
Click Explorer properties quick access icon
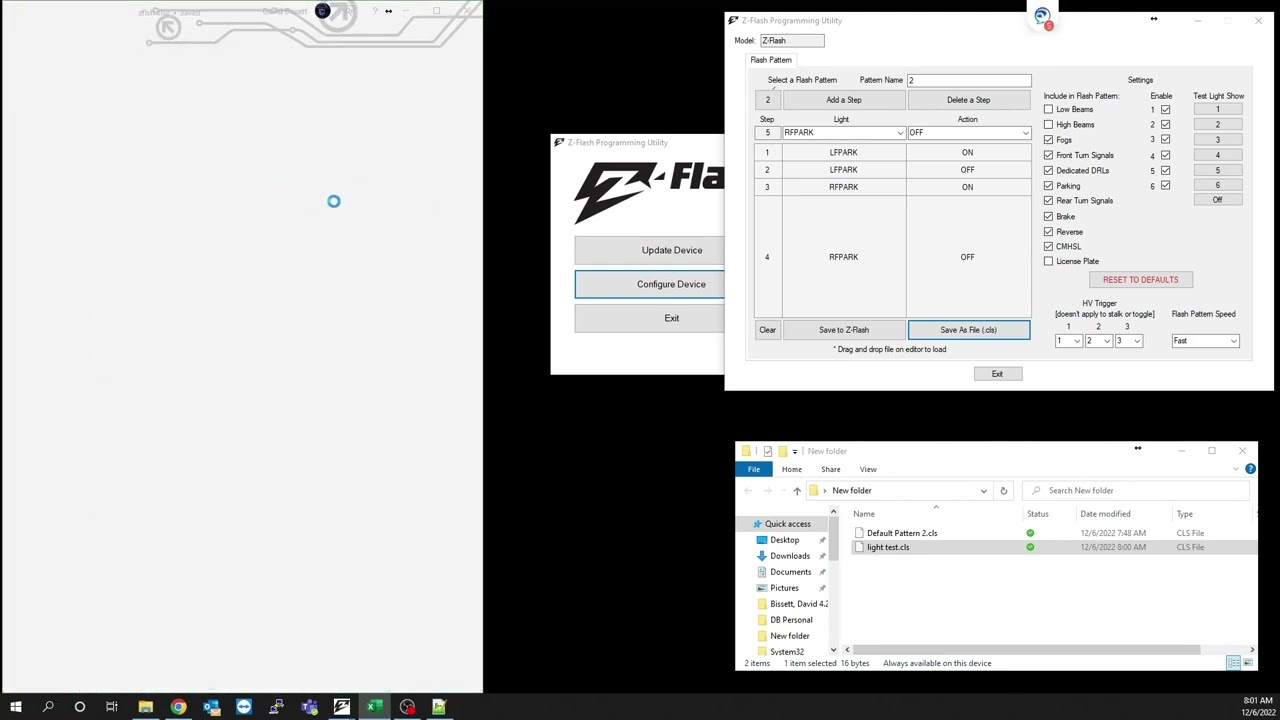pyautogui.click(x=767, y=451)
